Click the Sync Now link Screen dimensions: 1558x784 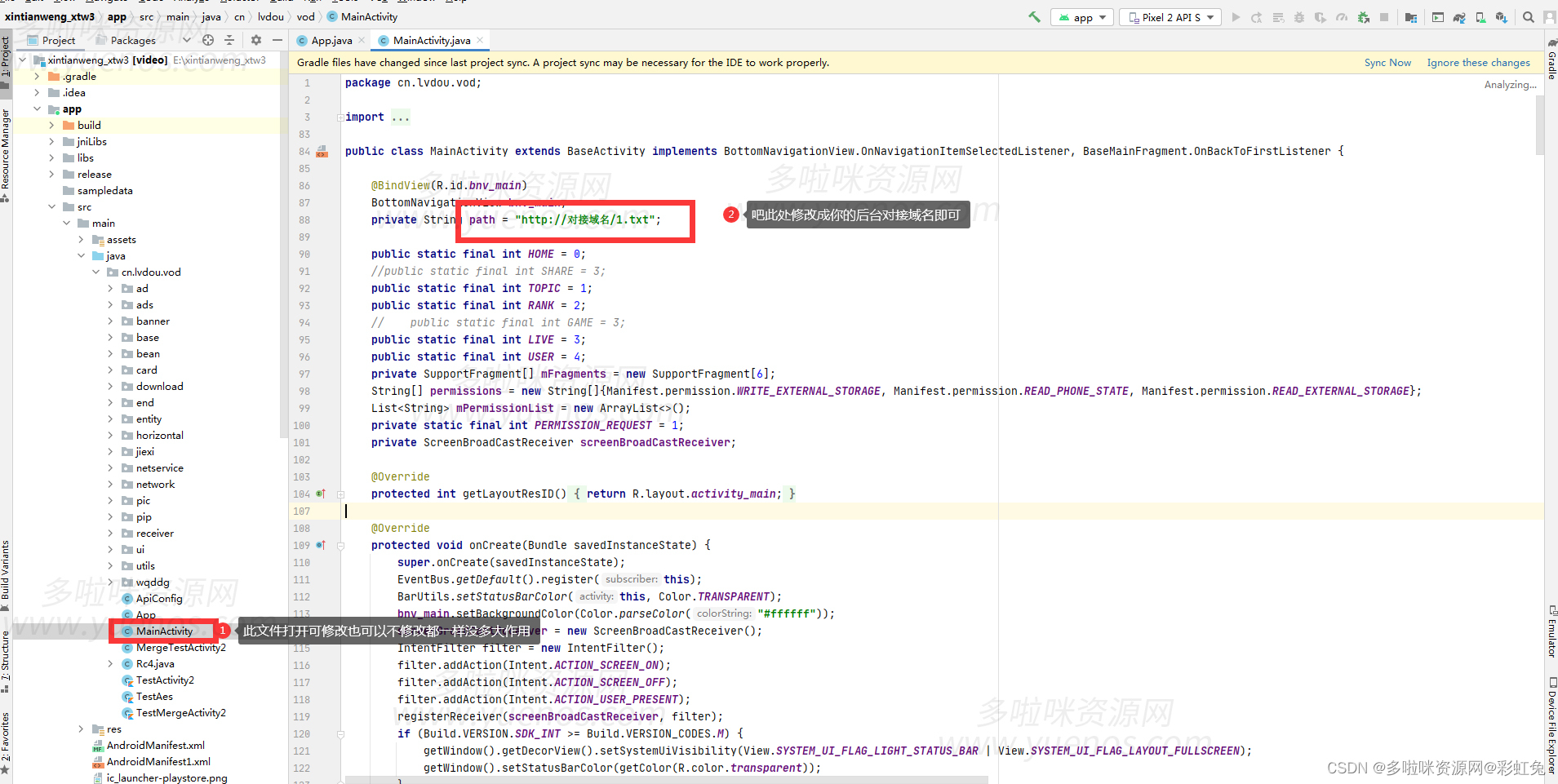coord(1387,63)
